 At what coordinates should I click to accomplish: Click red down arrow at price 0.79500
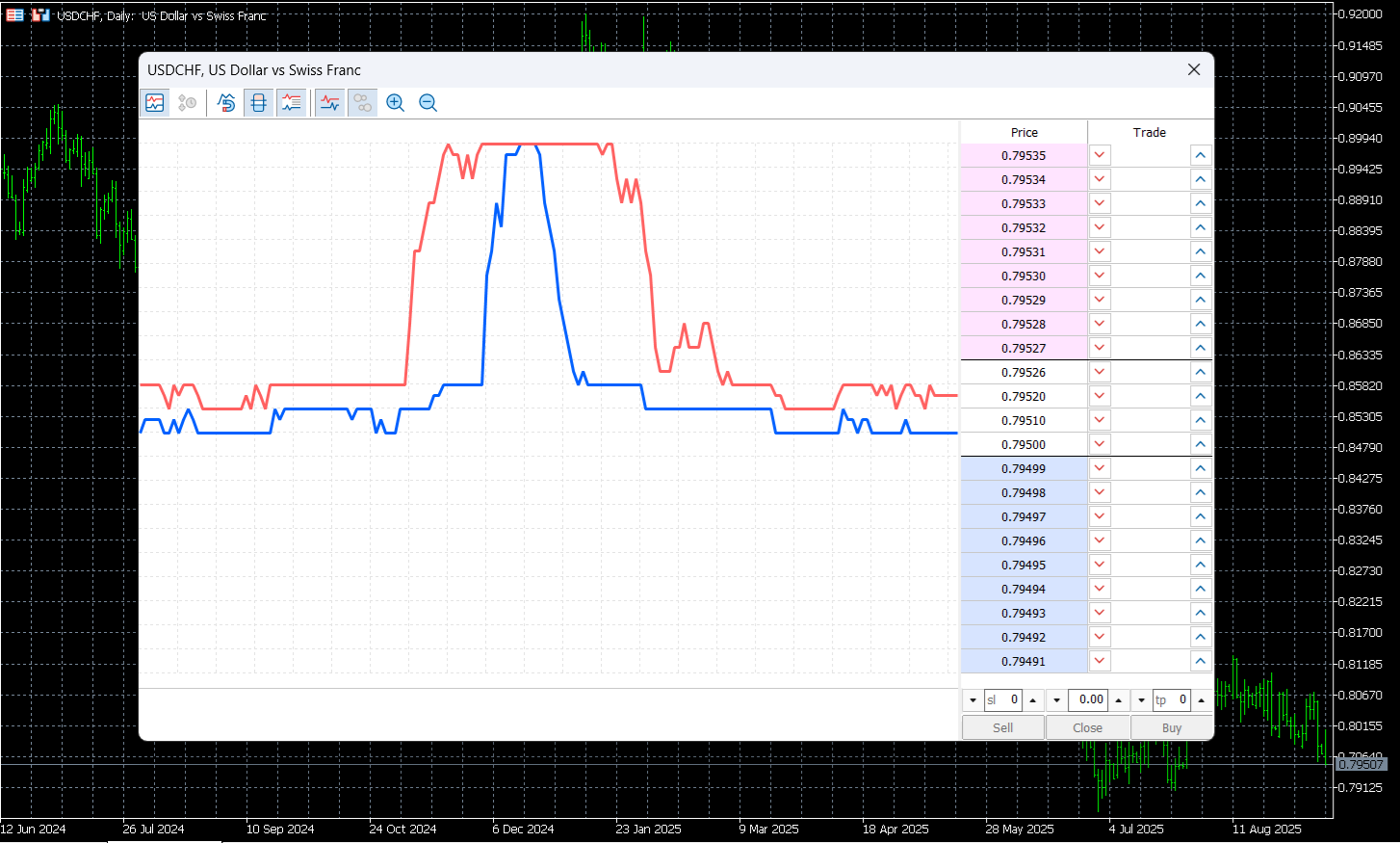[1100, 444]
